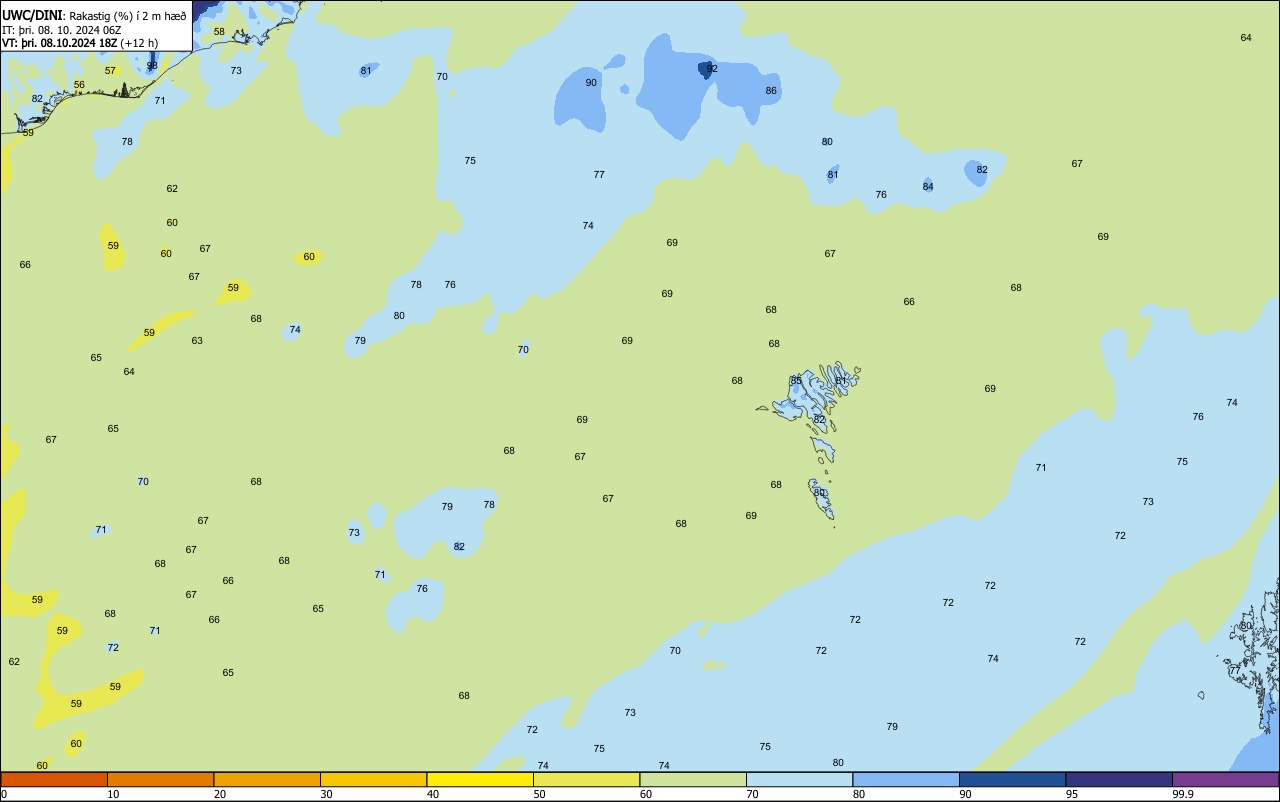
Task: Click the 'VT: þri. 08.10.2024 18Z' line
Action: (x=59, y=43)
